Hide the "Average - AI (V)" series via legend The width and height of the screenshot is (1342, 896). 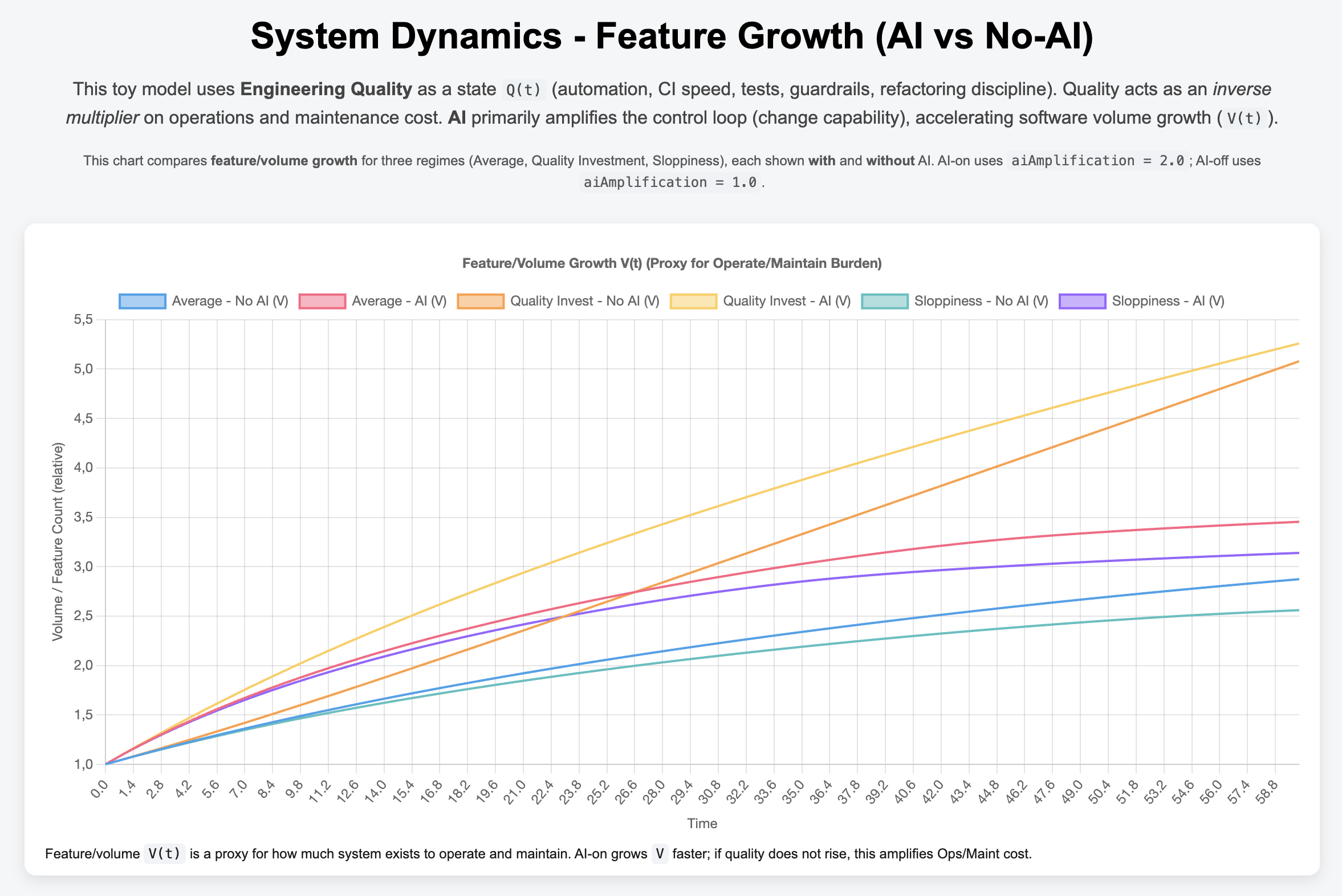(400, 300)
